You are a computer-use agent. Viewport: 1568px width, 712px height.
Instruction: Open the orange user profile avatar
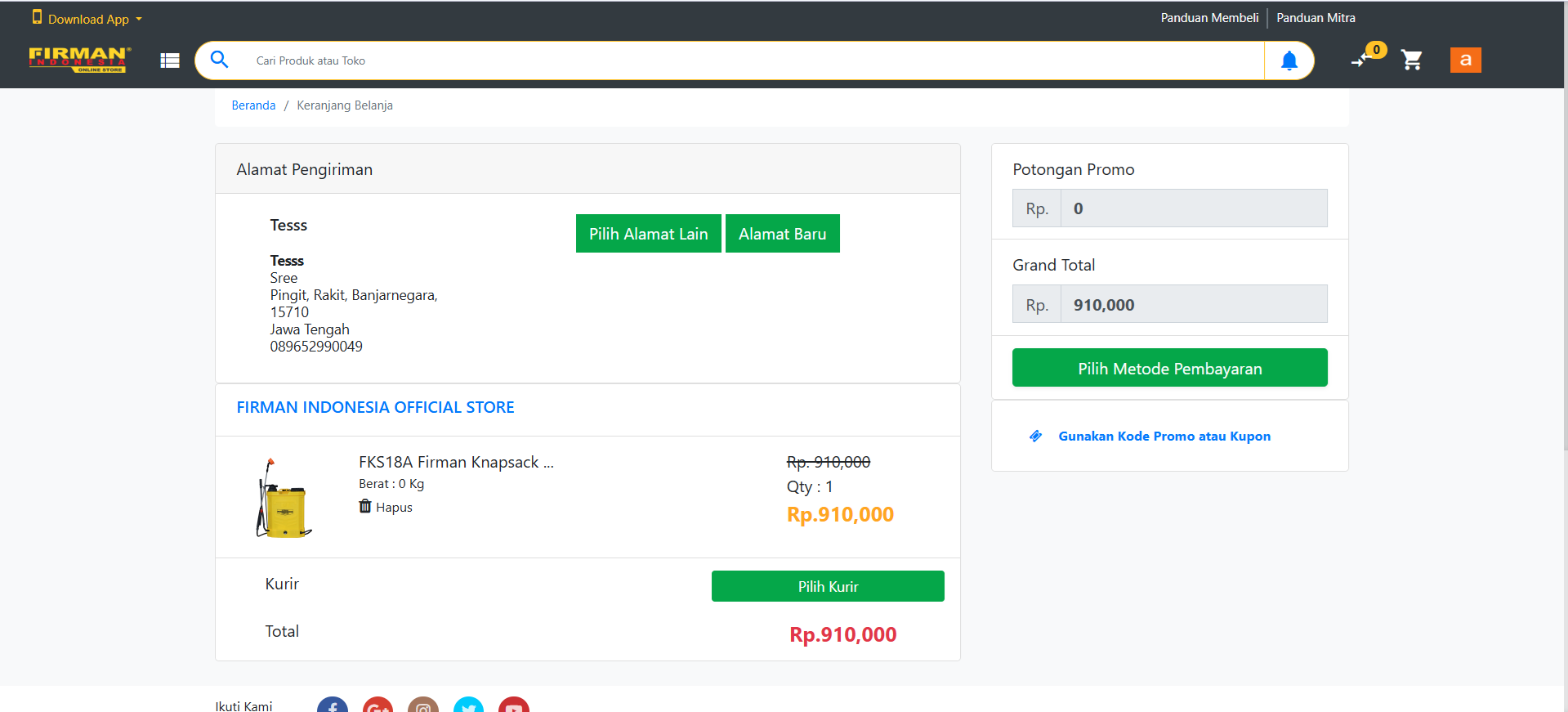1465,60
